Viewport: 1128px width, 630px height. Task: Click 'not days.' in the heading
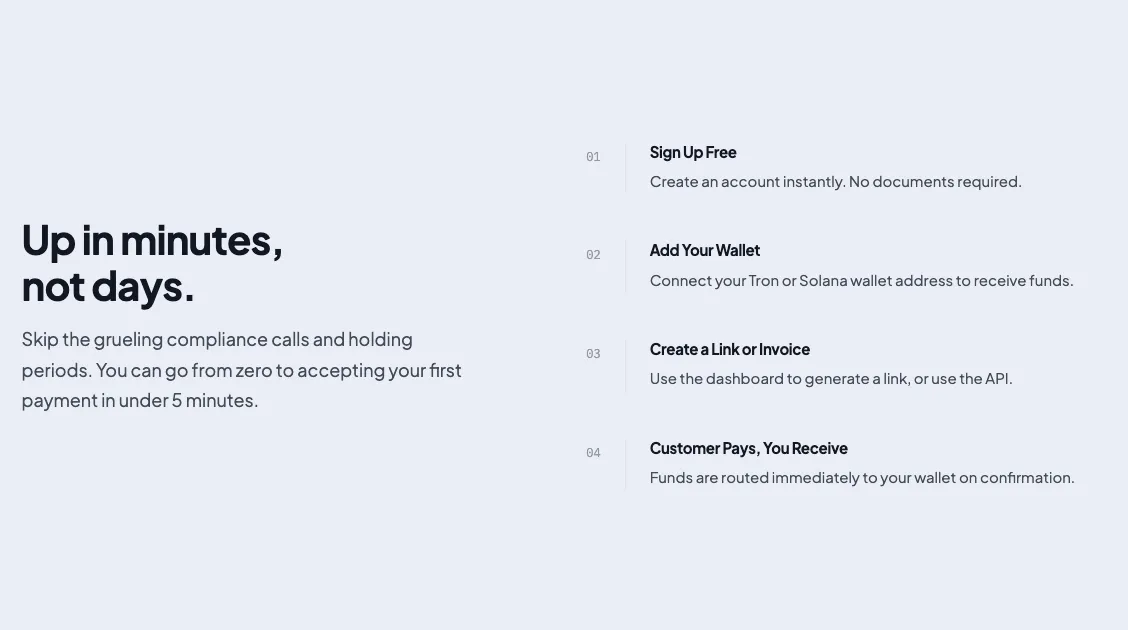pyautogui.click(x=108, y=288)
